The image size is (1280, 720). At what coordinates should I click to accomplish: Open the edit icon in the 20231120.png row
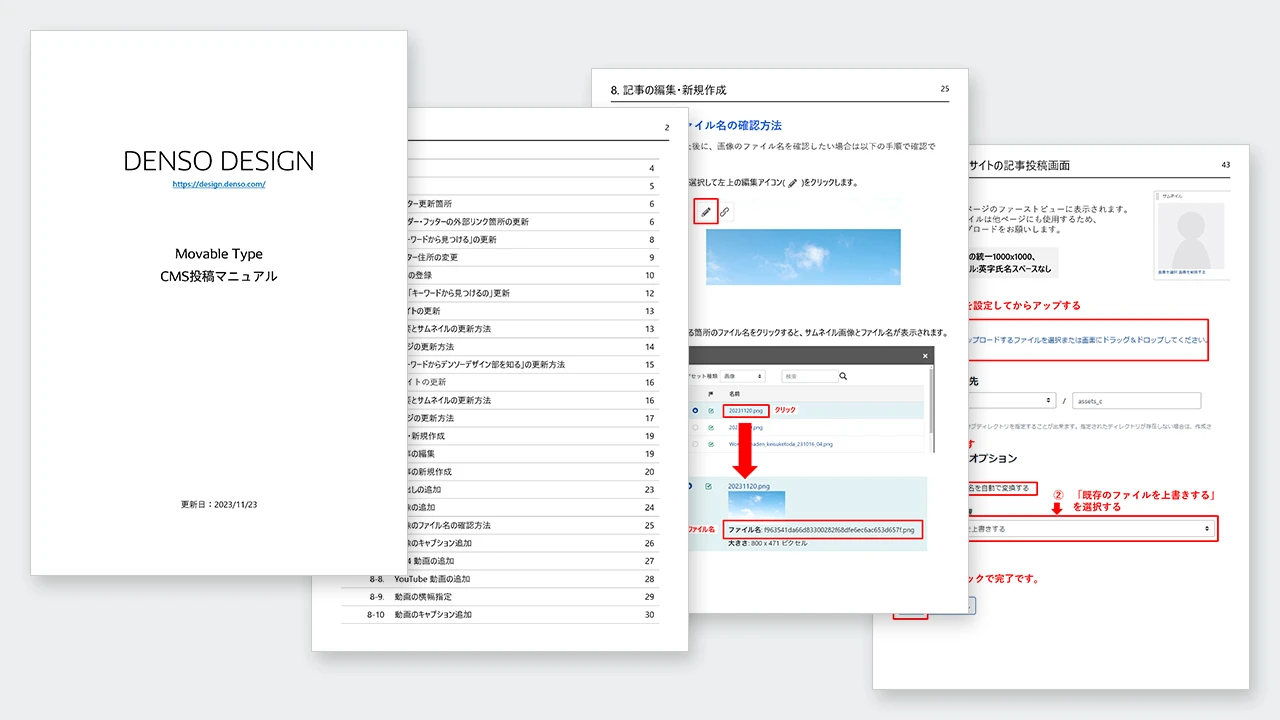click(712, 411)
